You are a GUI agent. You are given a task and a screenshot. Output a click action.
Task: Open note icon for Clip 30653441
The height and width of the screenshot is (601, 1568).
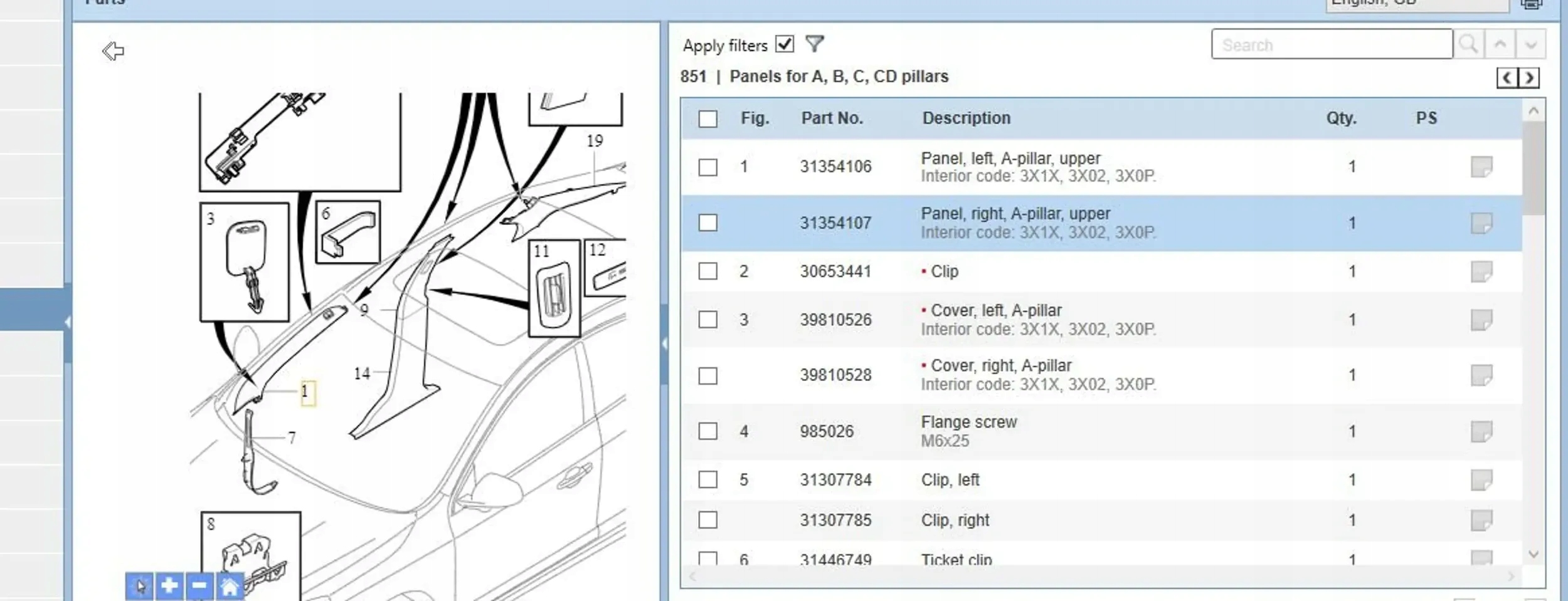(x=1481, y=271)
